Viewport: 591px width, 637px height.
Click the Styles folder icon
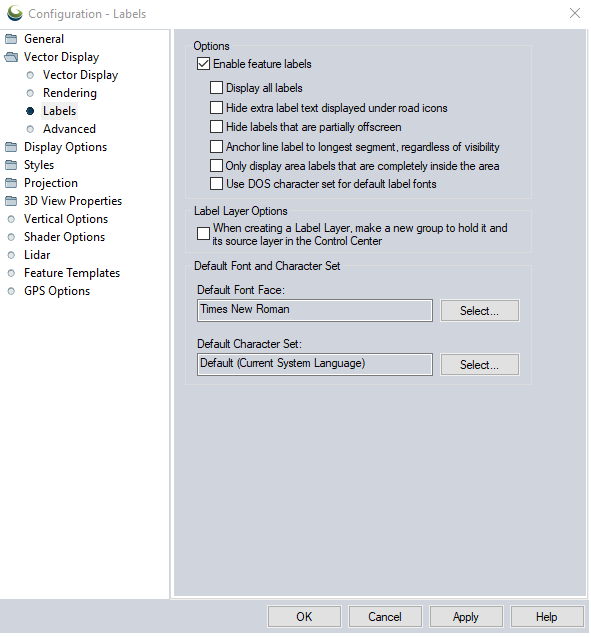click(x=11, y=165)
